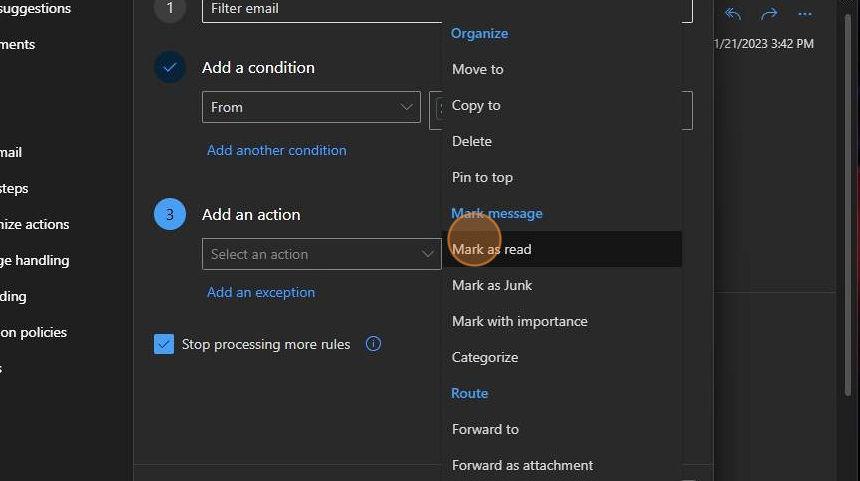Click the info icon beside Stop processing
Image resolution: width=860 pixels, height=481 pixels.
374,344
